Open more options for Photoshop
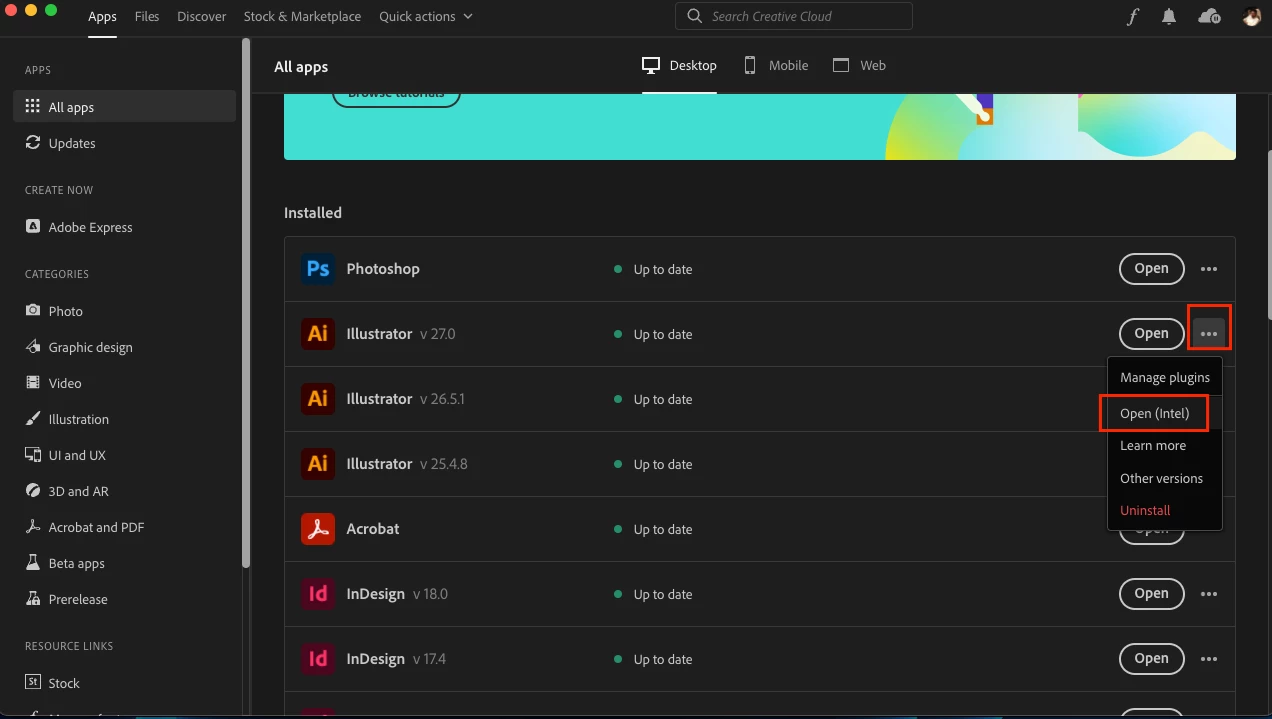This screenshot has height=719, width=1272. coord(1209,269)
